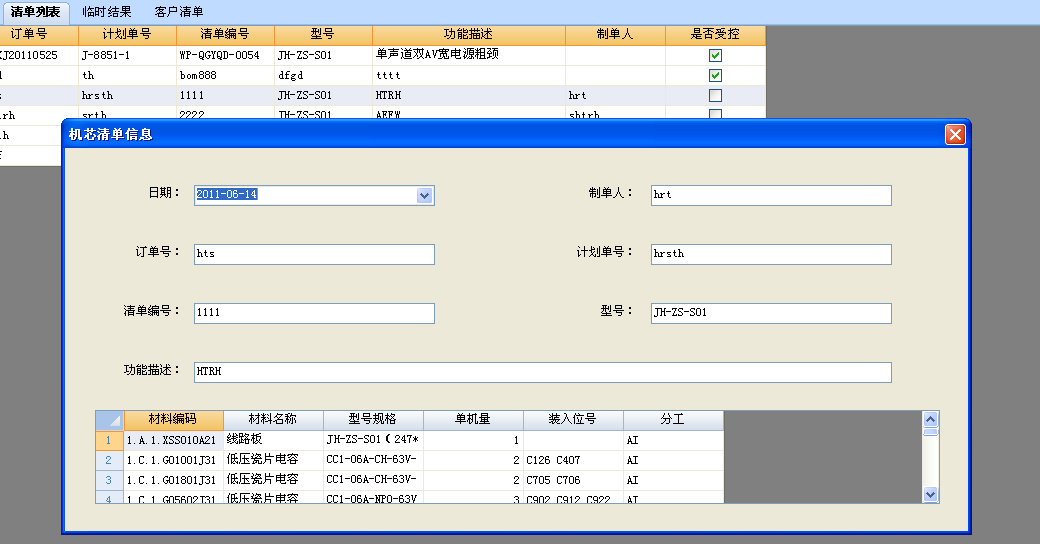Click the materials grid scrollbar up arrow
Screen dimensions: 1040x544
pyautogui.click(x=931, y=420)
